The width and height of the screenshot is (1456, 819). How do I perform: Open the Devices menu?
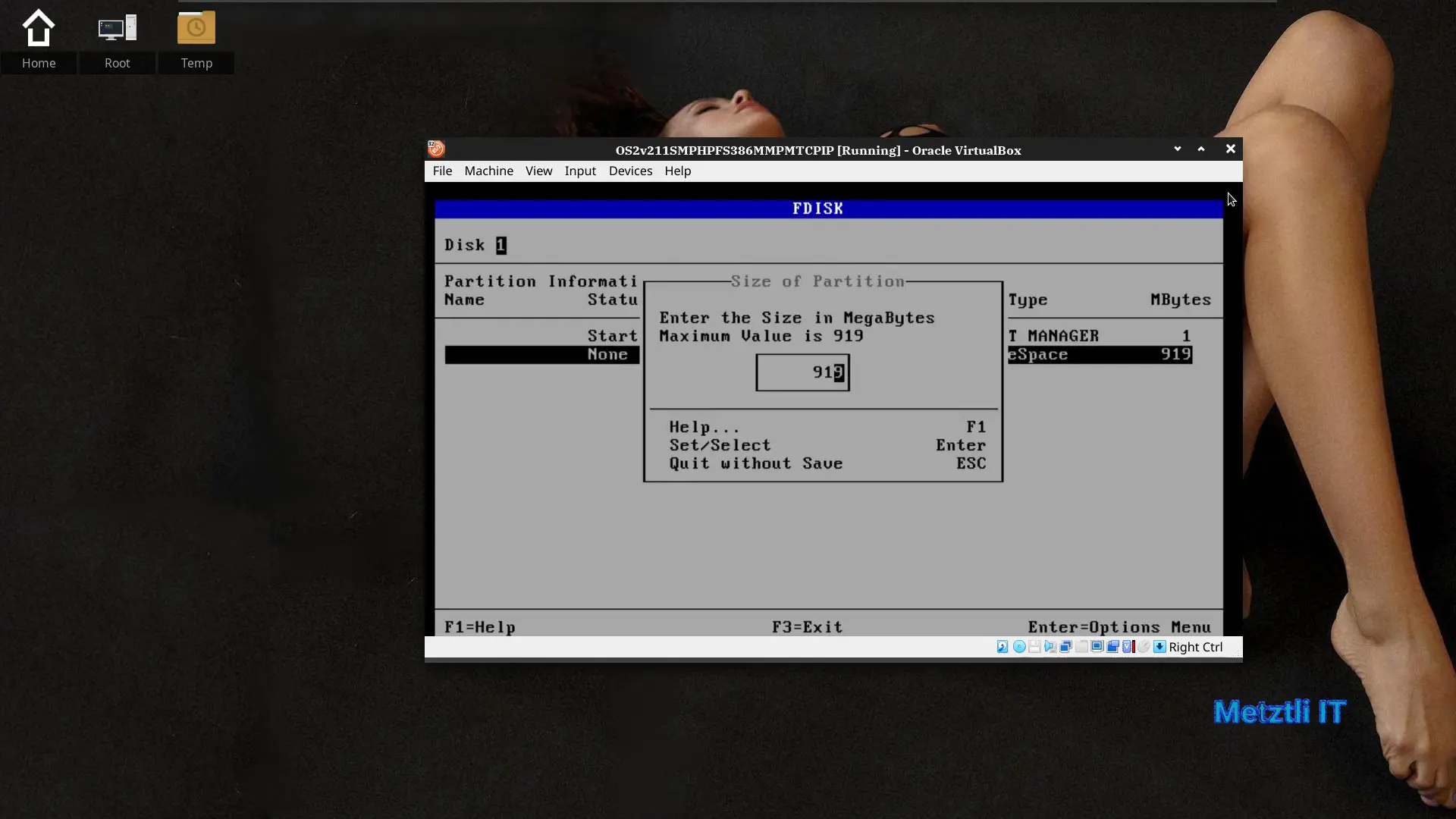(x=630, y=171)
